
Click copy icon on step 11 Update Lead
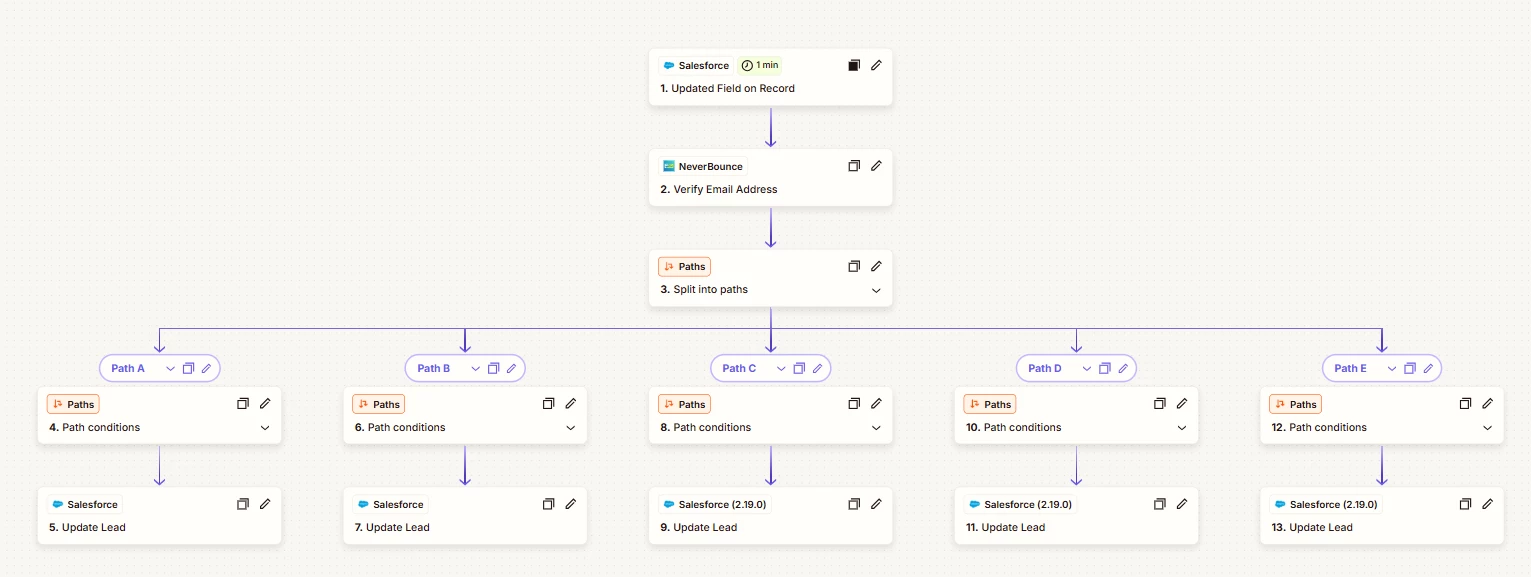1160,504
